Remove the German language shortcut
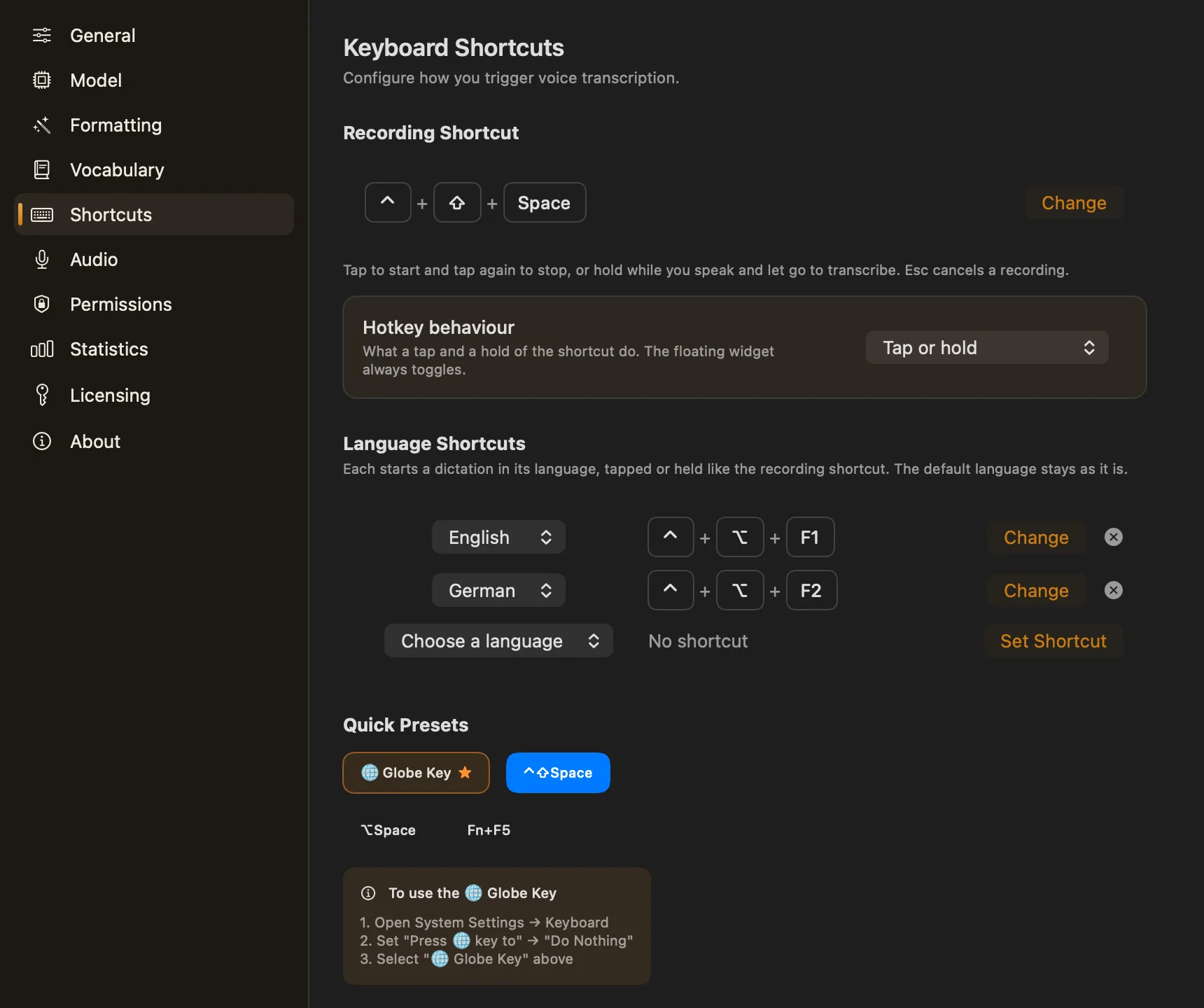Screen dimensions: 1204x1008 click(x=1113, y=590)
